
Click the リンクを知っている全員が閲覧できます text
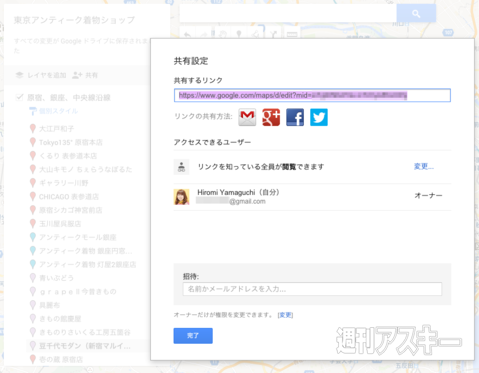(x=261, y=167)
